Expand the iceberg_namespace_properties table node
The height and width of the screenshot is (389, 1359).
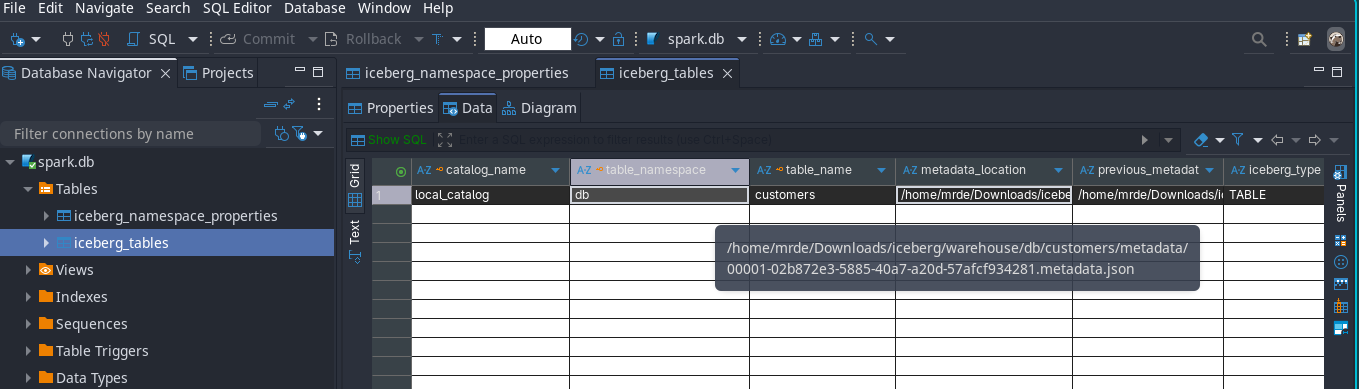coord(46,216)
